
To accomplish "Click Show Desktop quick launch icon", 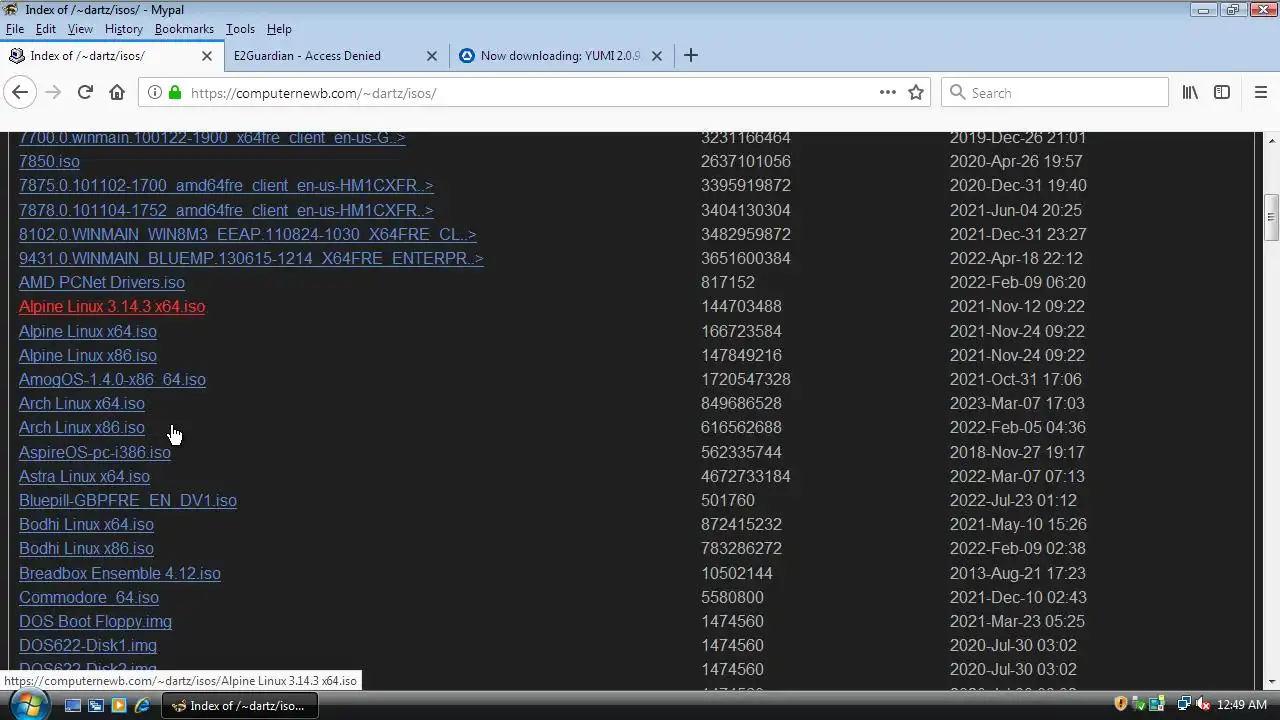I will pos(73,705).
